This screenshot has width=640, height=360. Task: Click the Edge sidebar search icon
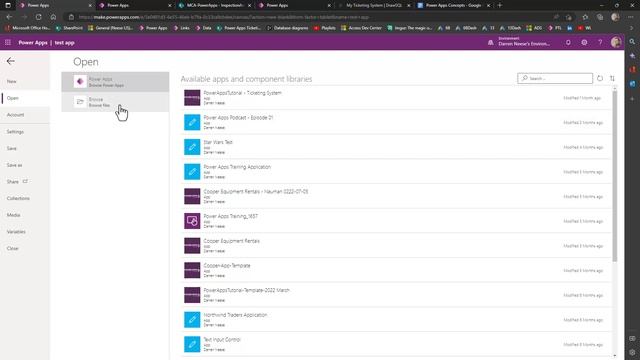tap(632, 42)
